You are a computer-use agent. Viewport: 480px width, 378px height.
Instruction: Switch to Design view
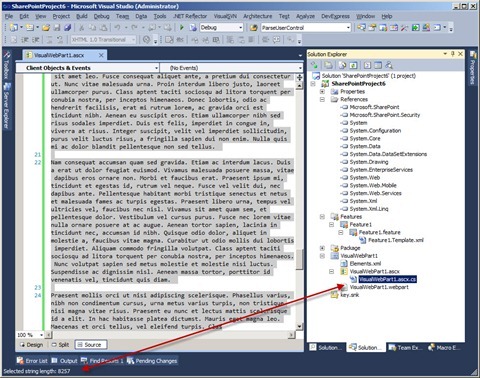[31, 345]
